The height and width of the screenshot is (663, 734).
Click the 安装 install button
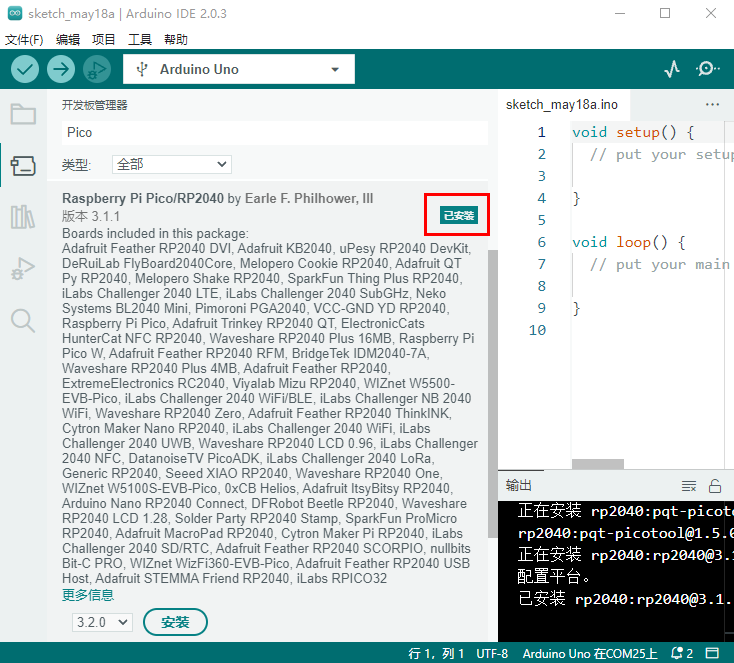coord(175,622)
